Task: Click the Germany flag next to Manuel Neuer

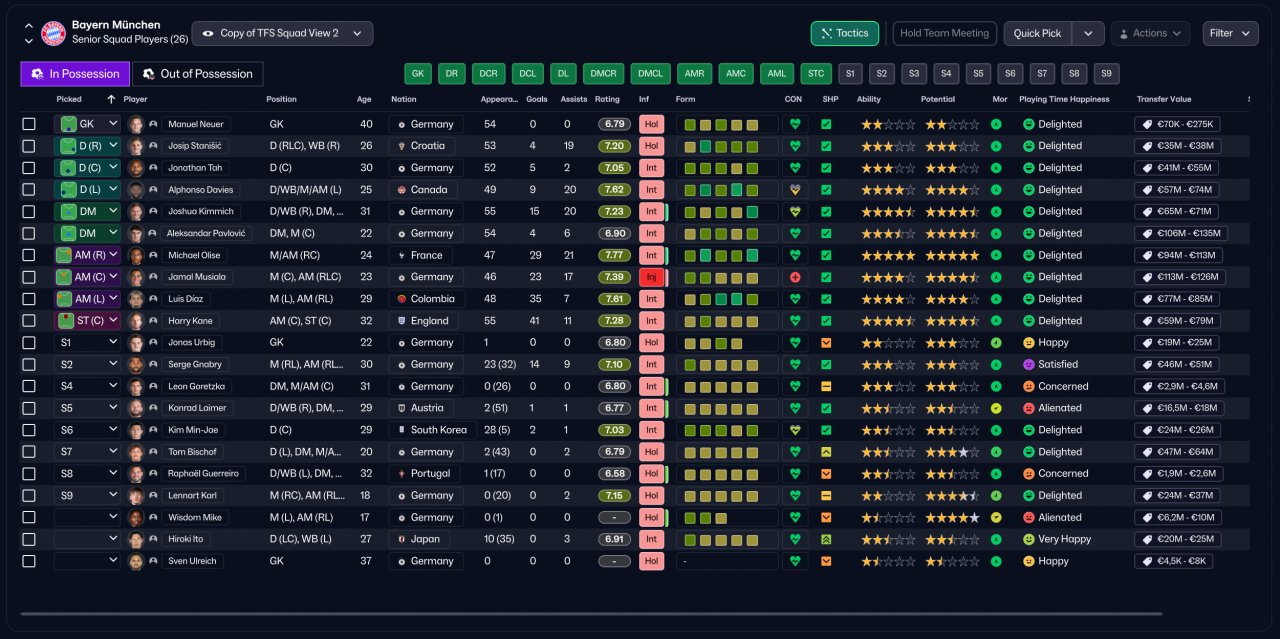Action: click(x=401, y=125)
